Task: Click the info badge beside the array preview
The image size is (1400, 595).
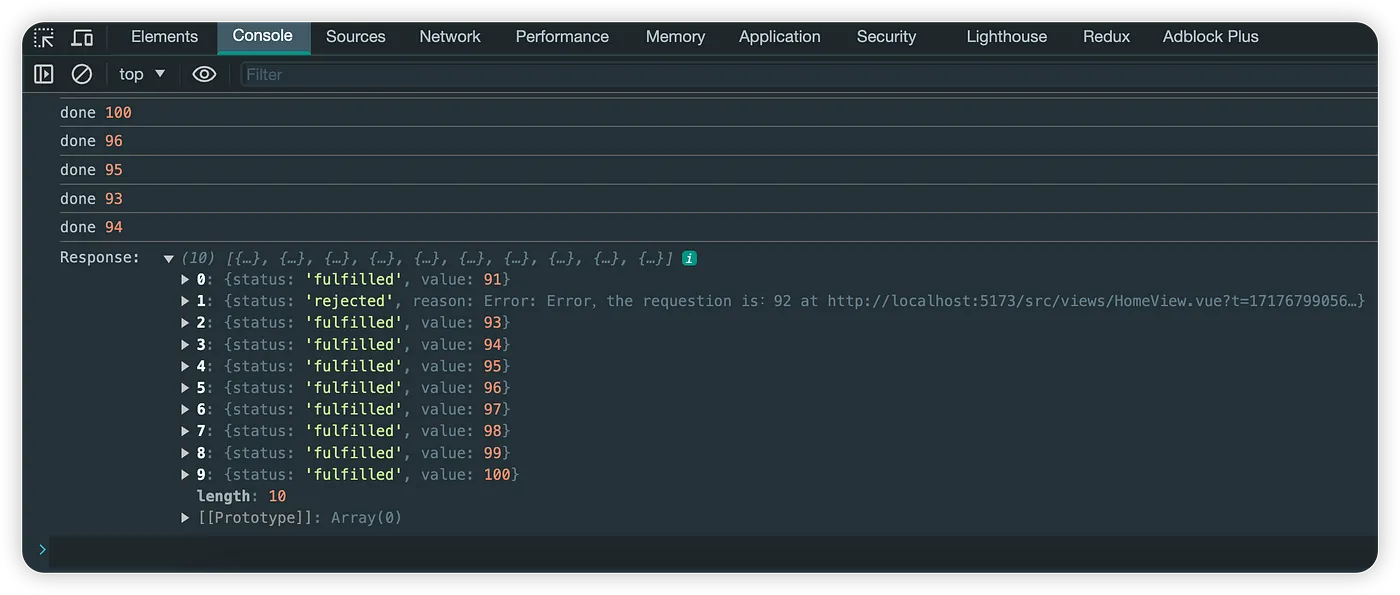Action: click(689, 258)
